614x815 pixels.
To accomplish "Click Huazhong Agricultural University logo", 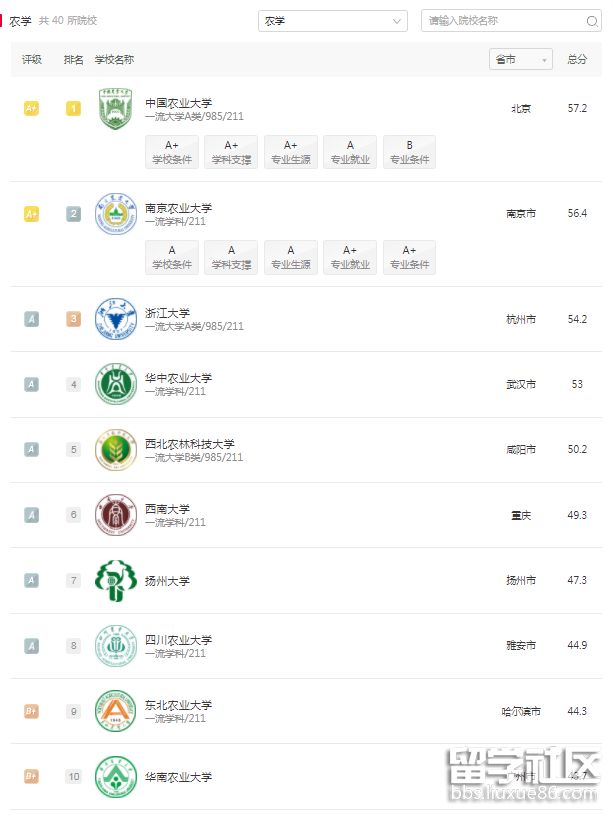I will point(115,384).
